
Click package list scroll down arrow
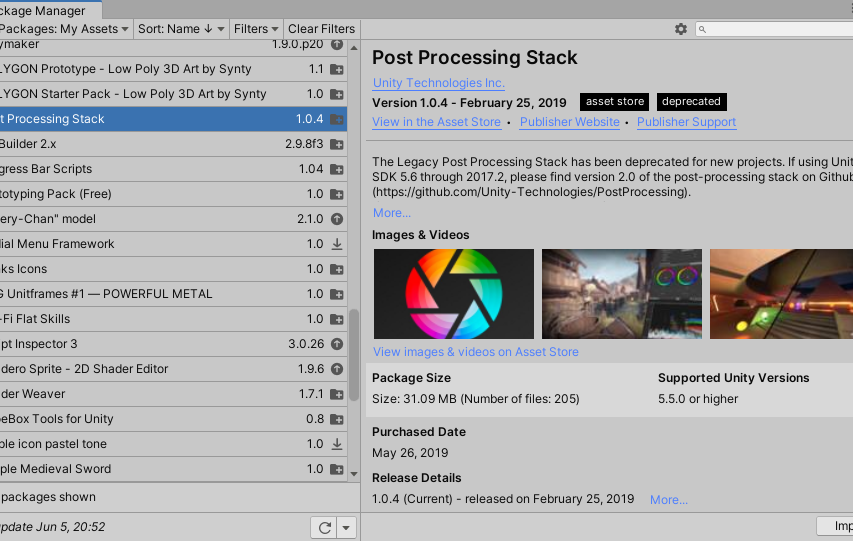(x=354, y=474)
